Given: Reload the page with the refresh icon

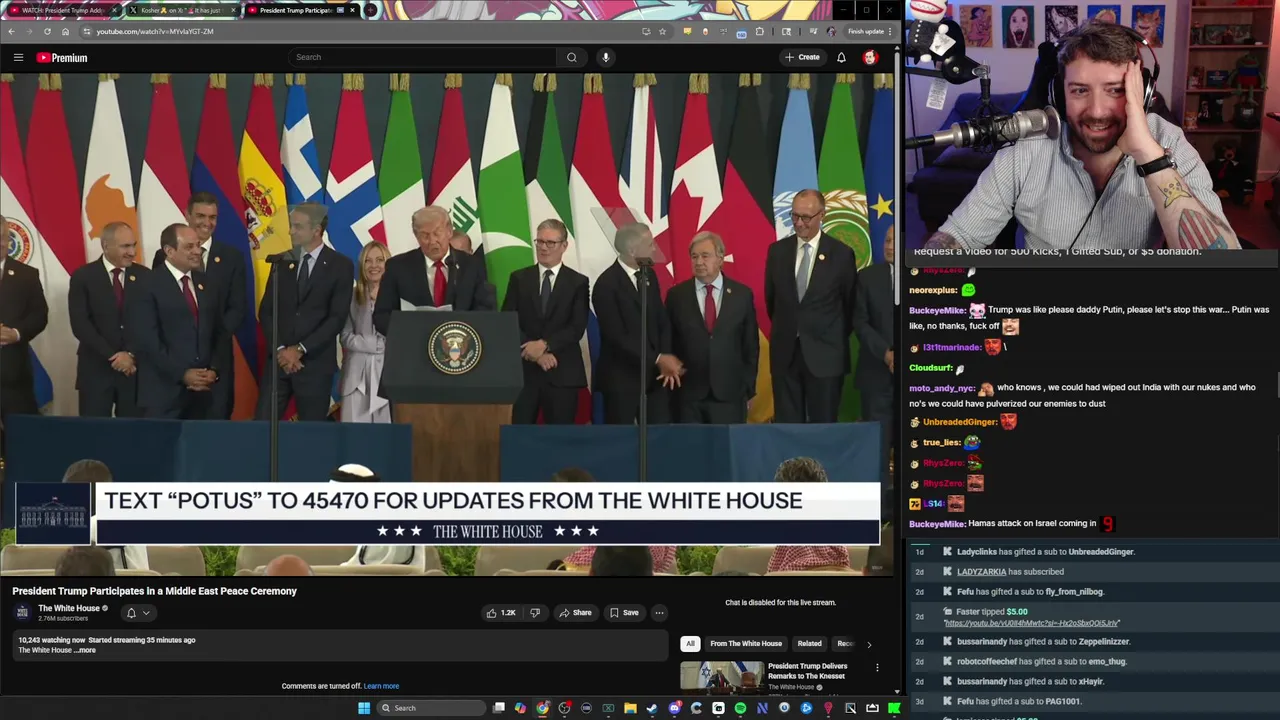Looking at the screenshot, I should 47,31.
